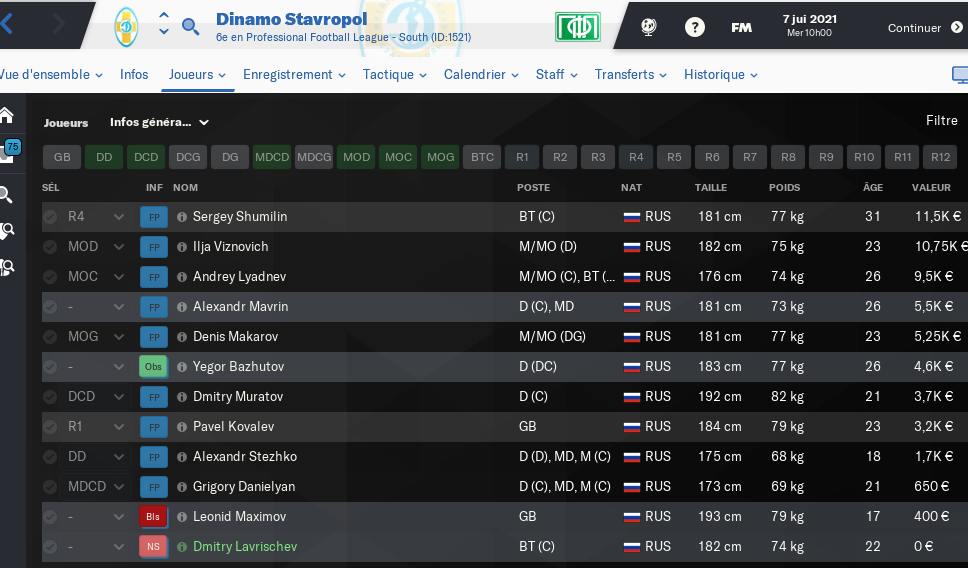Open help question mark icon
This screenshot has height=568, width=968.
tap(695, 27)
